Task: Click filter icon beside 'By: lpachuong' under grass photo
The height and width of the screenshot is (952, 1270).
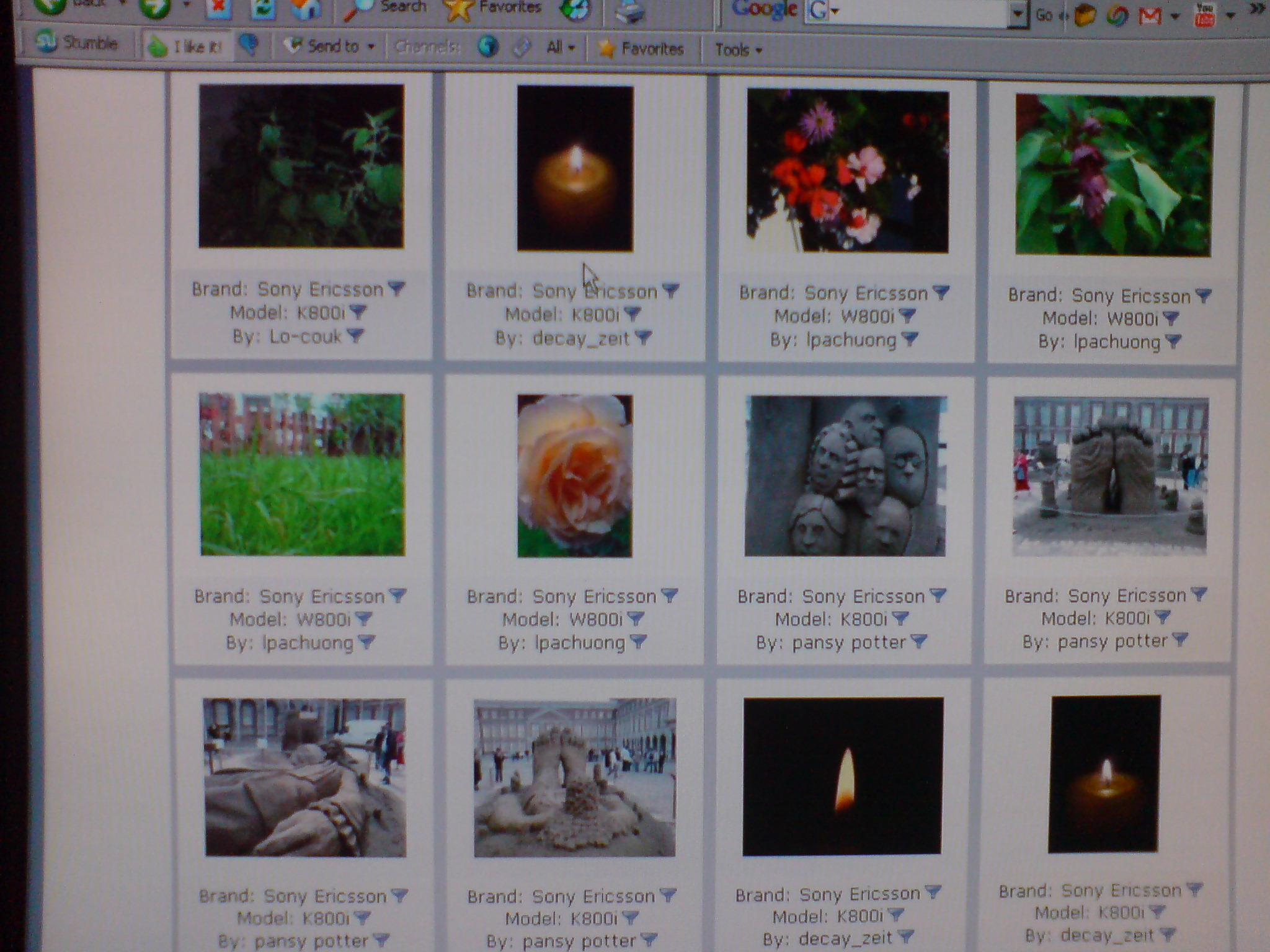Action: pyautogui.click(x=366, y=641)
